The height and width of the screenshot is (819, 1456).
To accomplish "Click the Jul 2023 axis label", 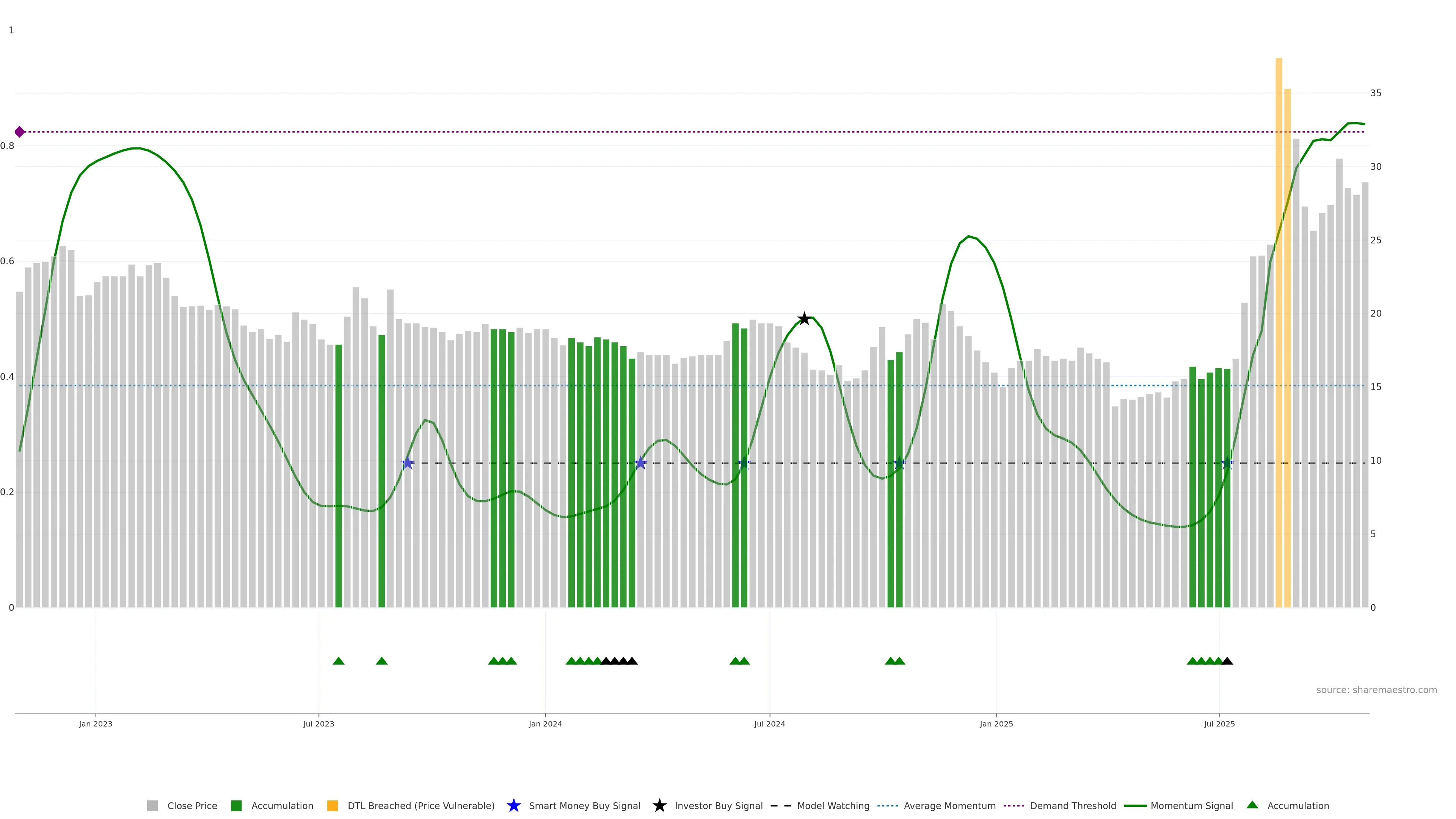I will (x=318, y=723).
